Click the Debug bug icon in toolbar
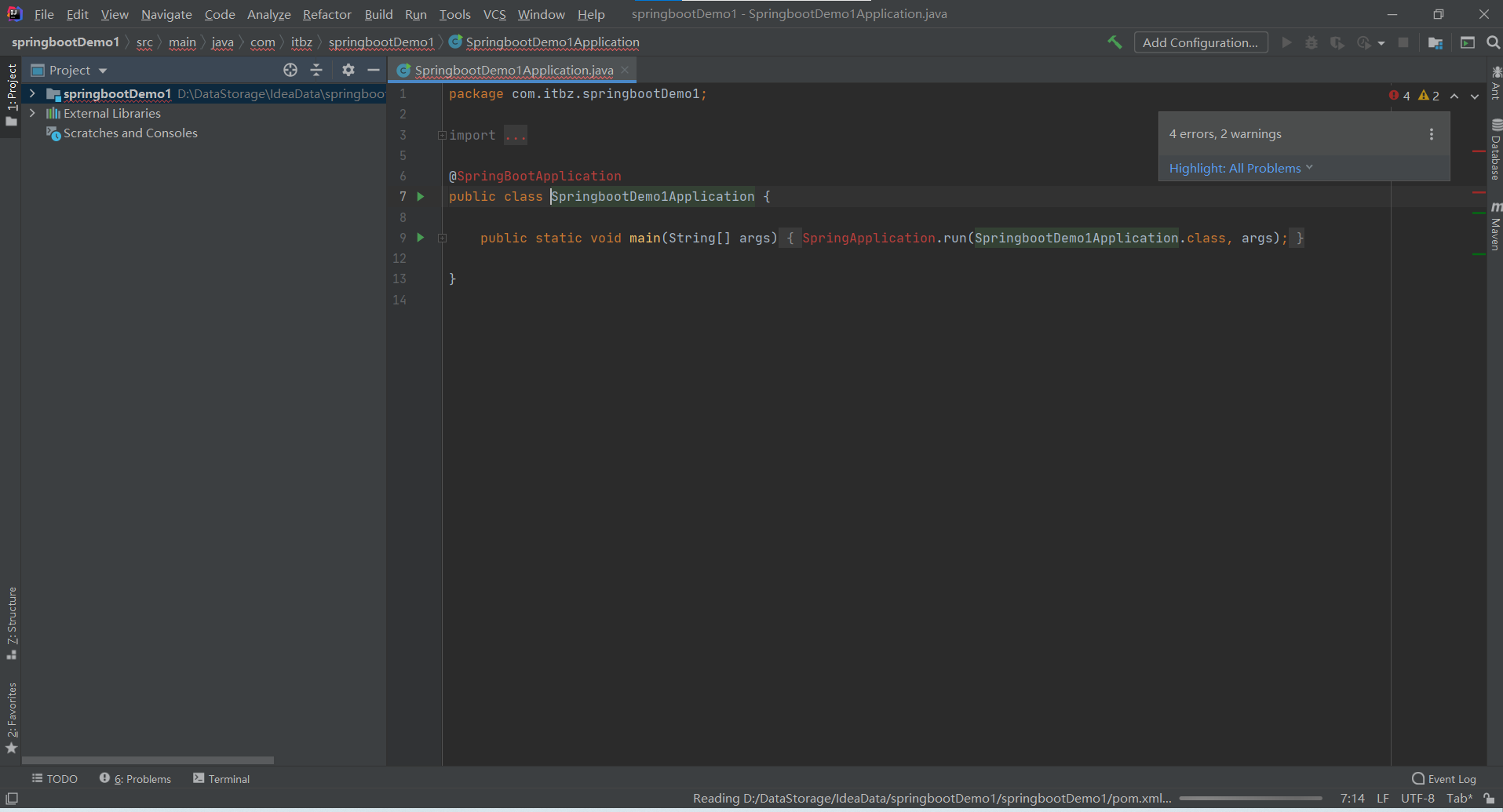The image size is (1503, 812). [1311, 42]
